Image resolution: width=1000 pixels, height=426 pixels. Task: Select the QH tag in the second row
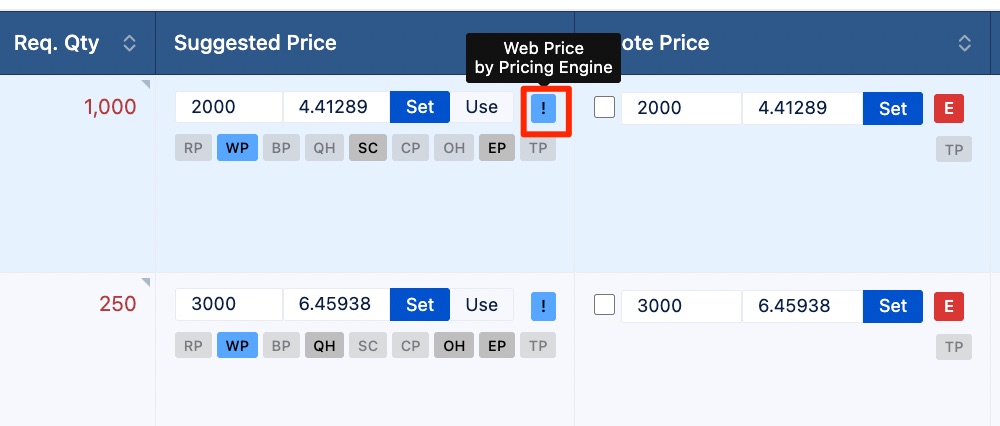click(x=324, y=346)
